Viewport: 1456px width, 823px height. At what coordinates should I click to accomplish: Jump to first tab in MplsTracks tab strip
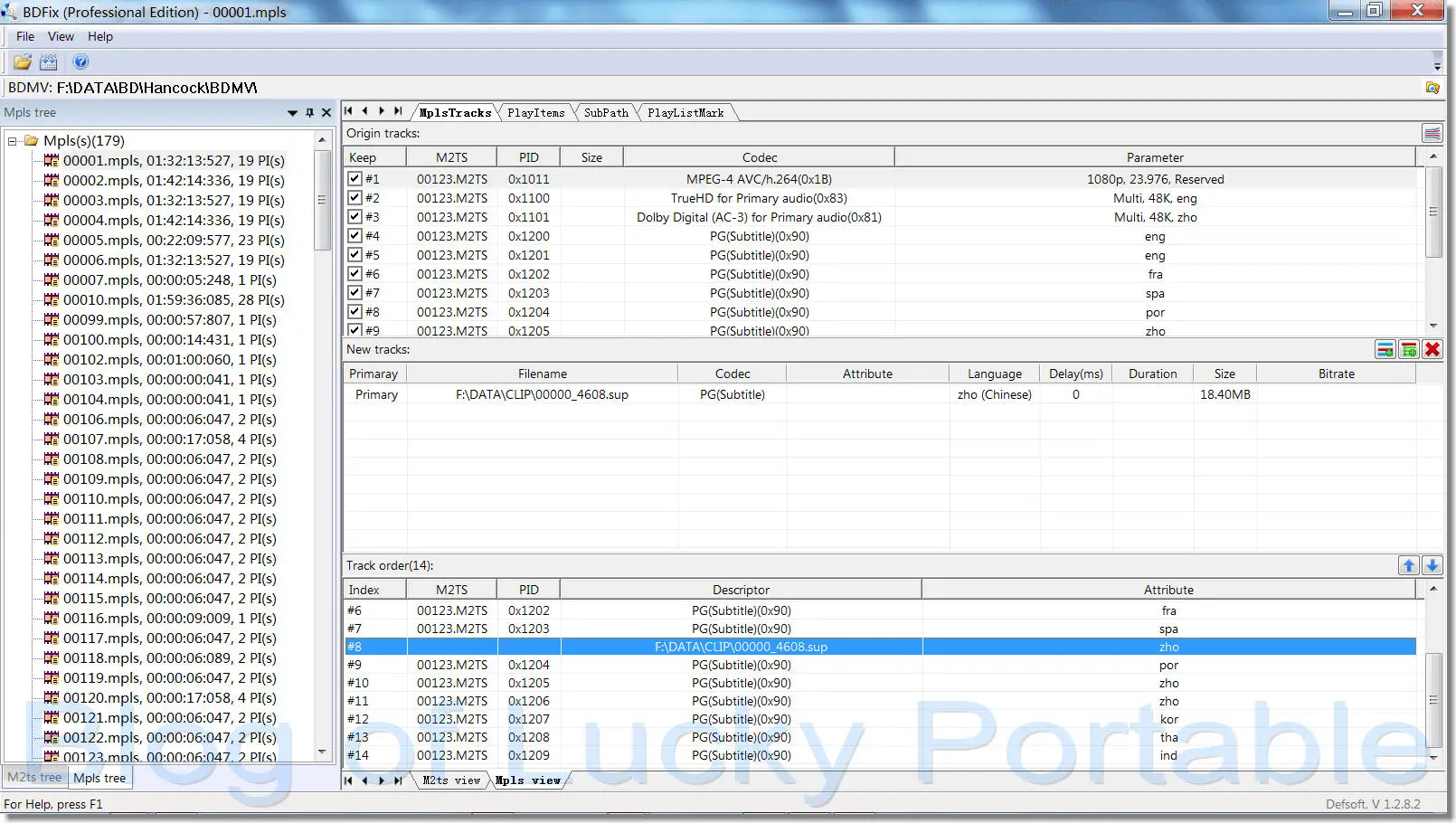click(349, 111)
